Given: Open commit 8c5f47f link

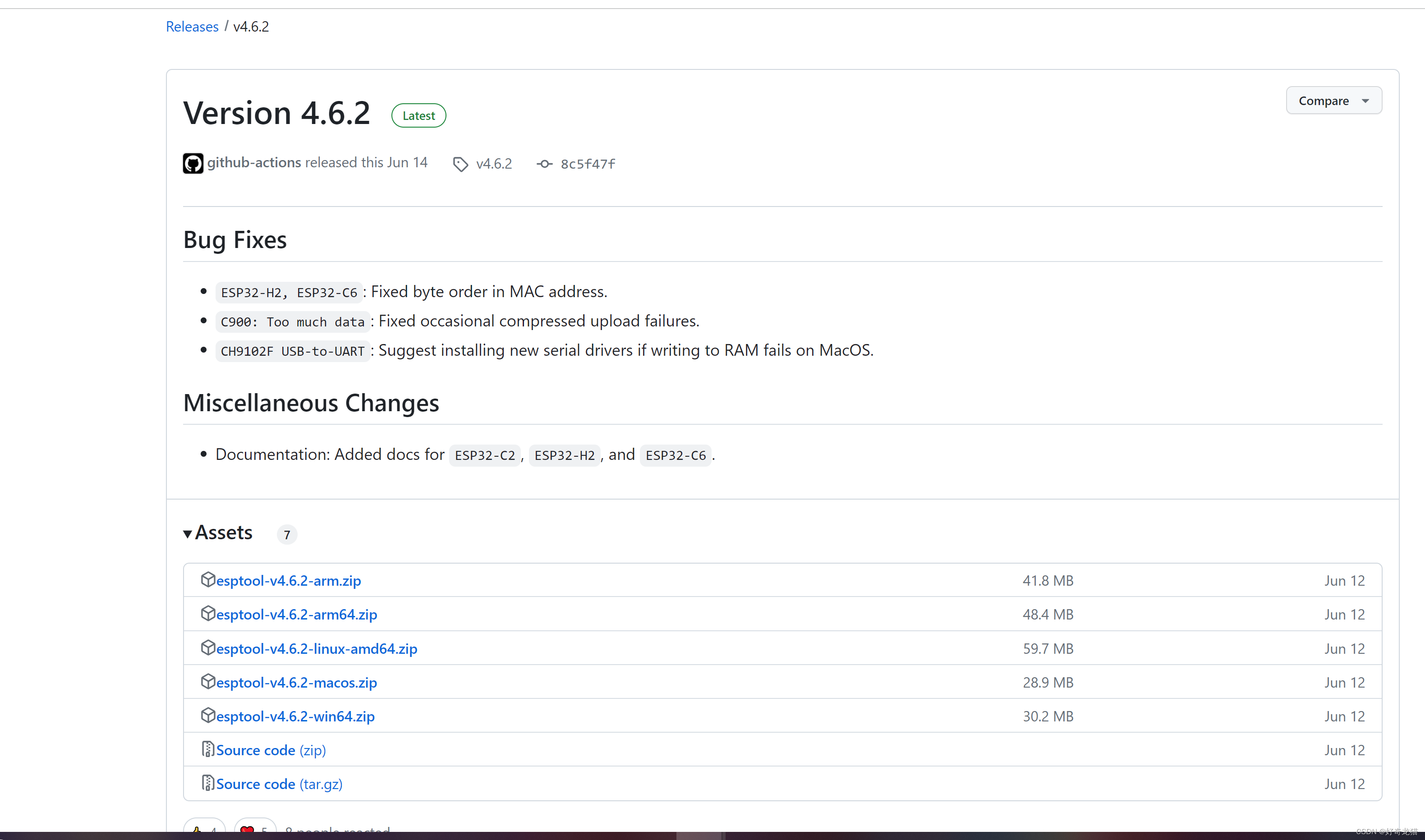Looking at the screenshot, I should (x=588, y=164).
